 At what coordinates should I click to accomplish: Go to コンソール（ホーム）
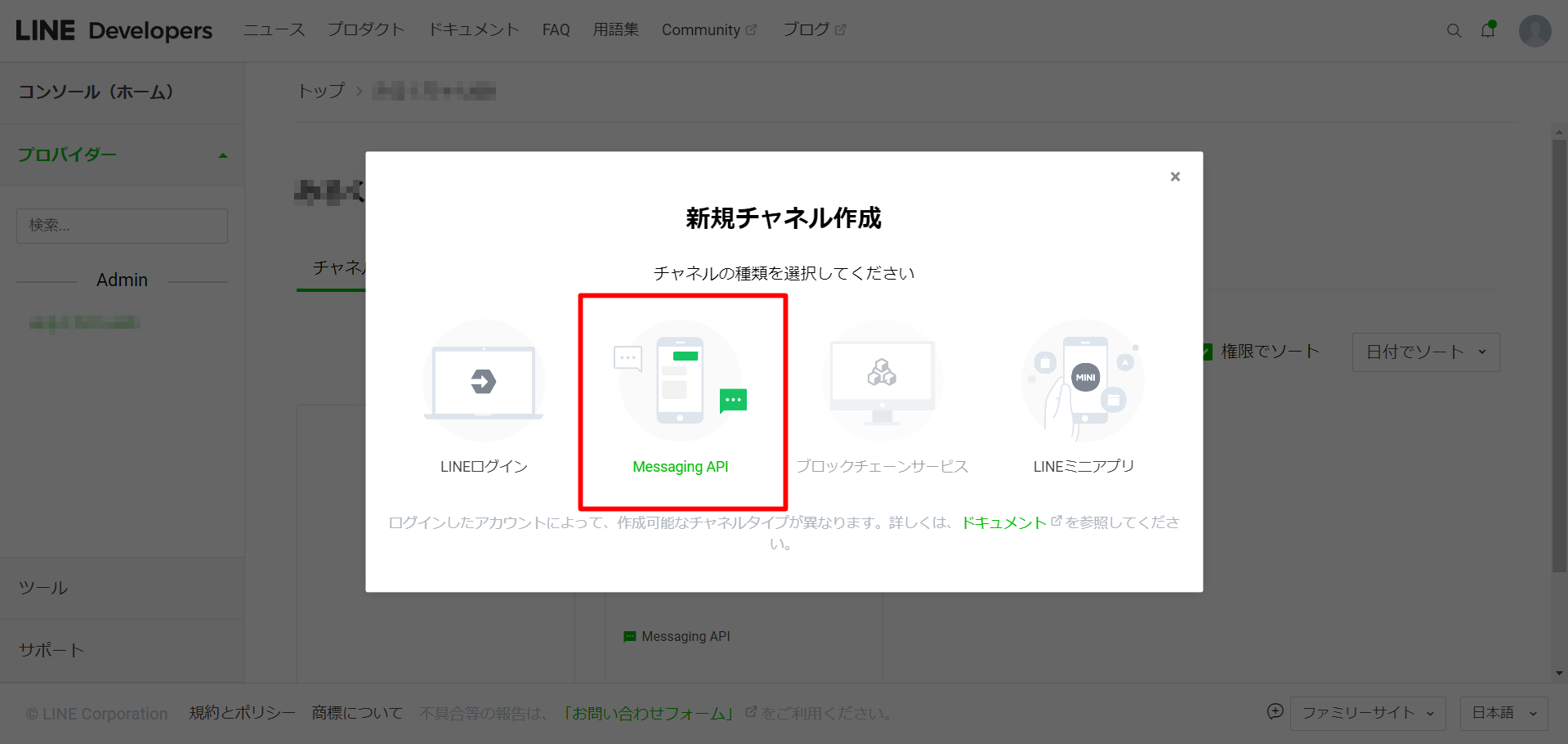pyautogui.click(x=96, y=92)
